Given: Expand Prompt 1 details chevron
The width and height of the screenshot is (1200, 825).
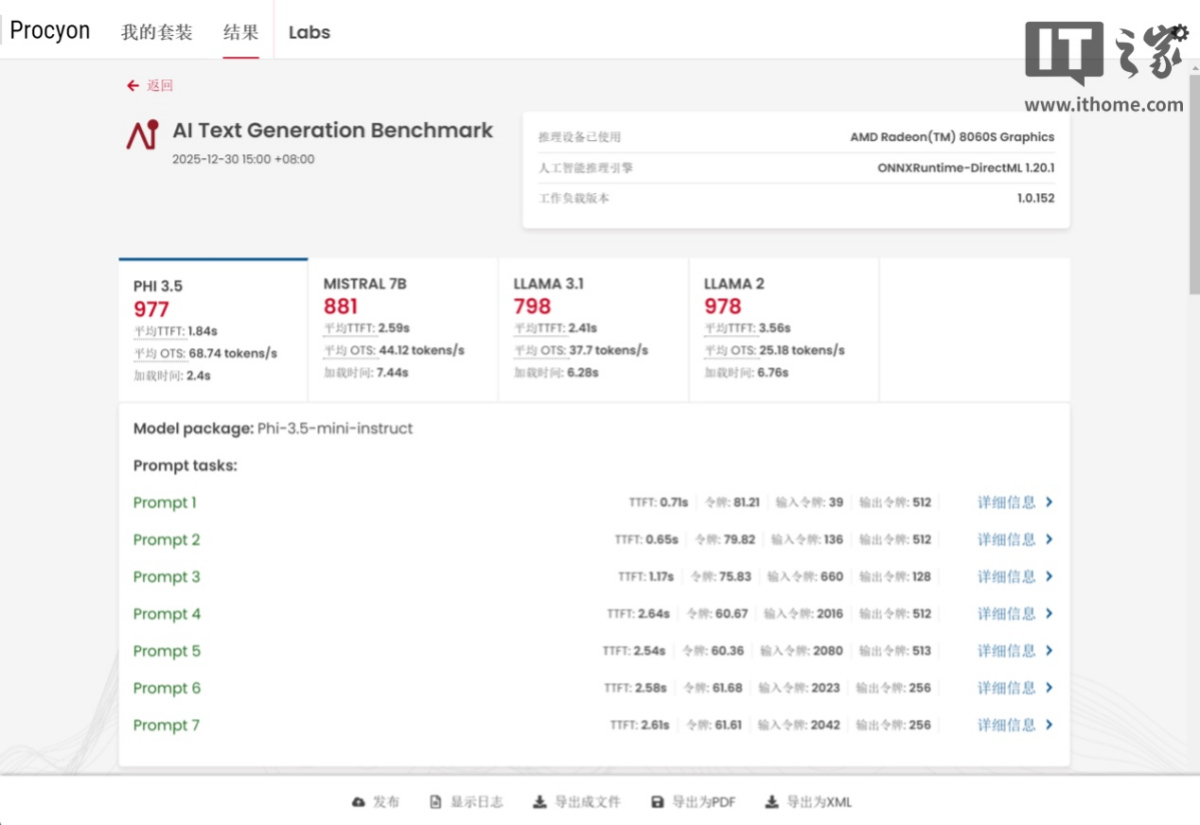Looking at the screenshot, I should tap(1049, 503).
